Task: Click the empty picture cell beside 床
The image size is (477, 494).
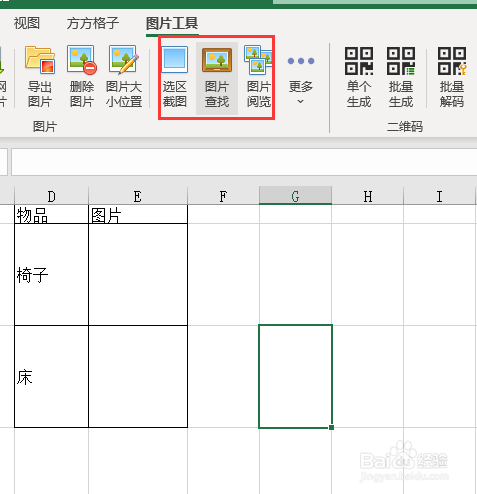Action: click(x=138, y=377)
